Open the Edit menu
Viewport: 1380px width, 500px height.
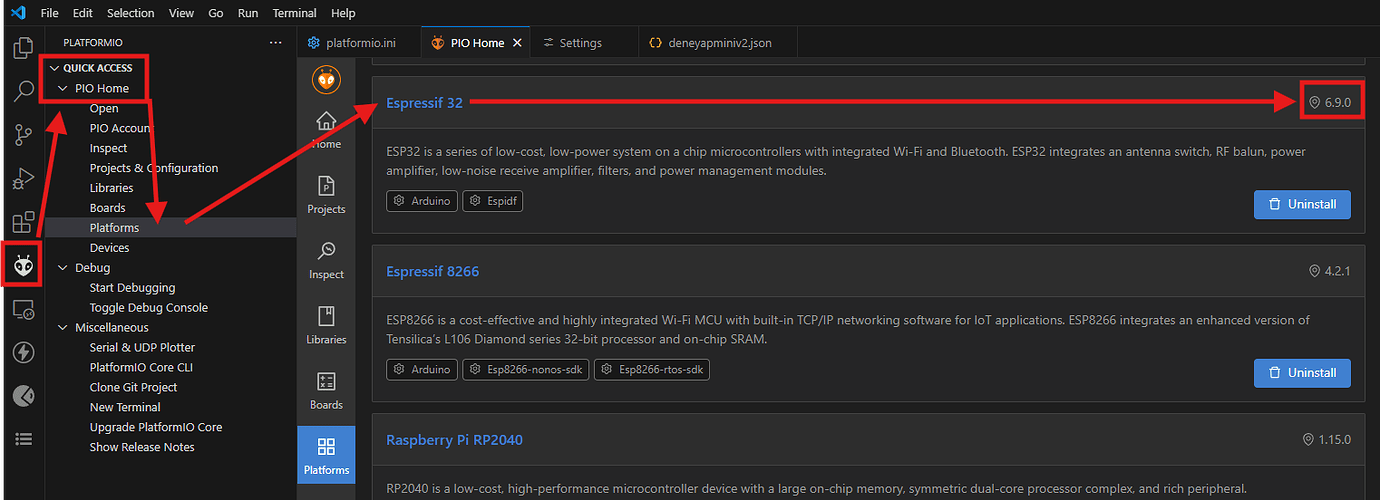pos(83,13)
